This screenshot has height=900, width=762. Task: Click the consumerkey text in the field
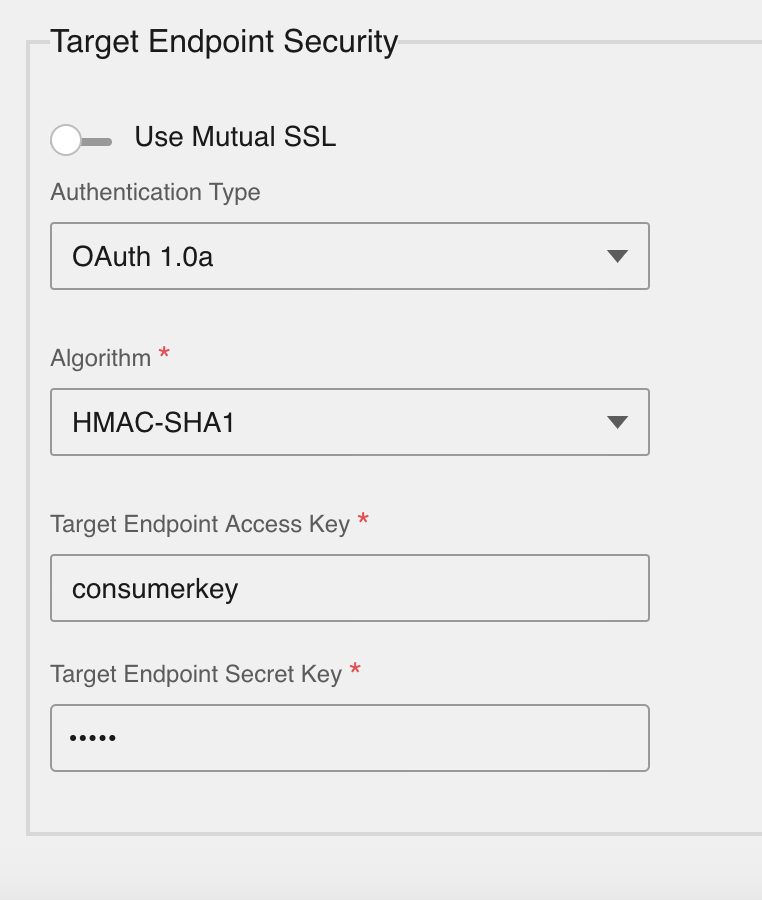[x=155, y=589]
